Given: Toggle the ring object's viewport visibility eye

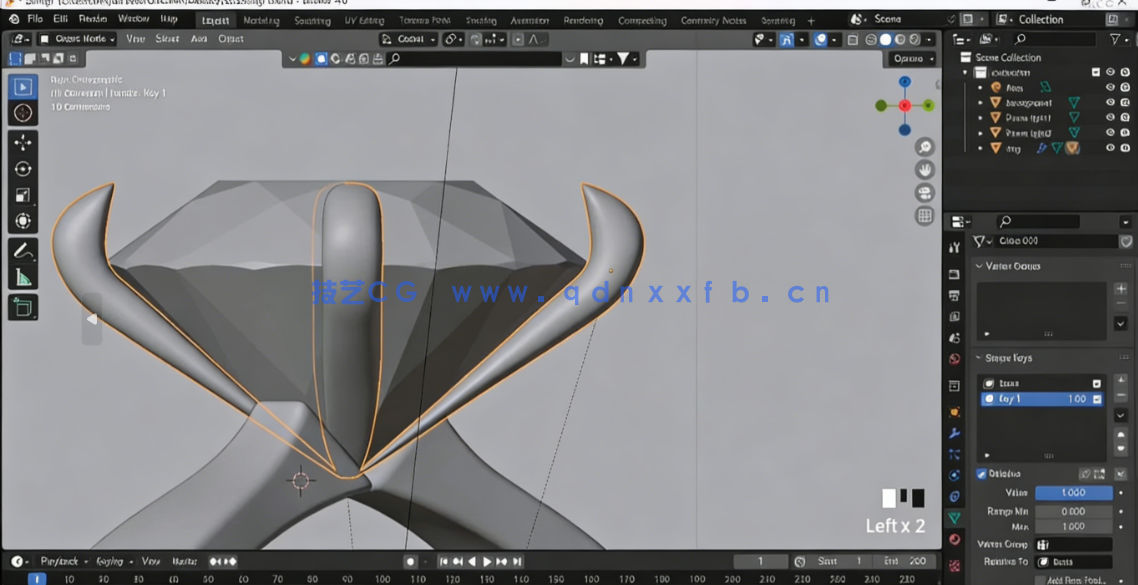Looking at the screenshot, I should pos(1110,147).
